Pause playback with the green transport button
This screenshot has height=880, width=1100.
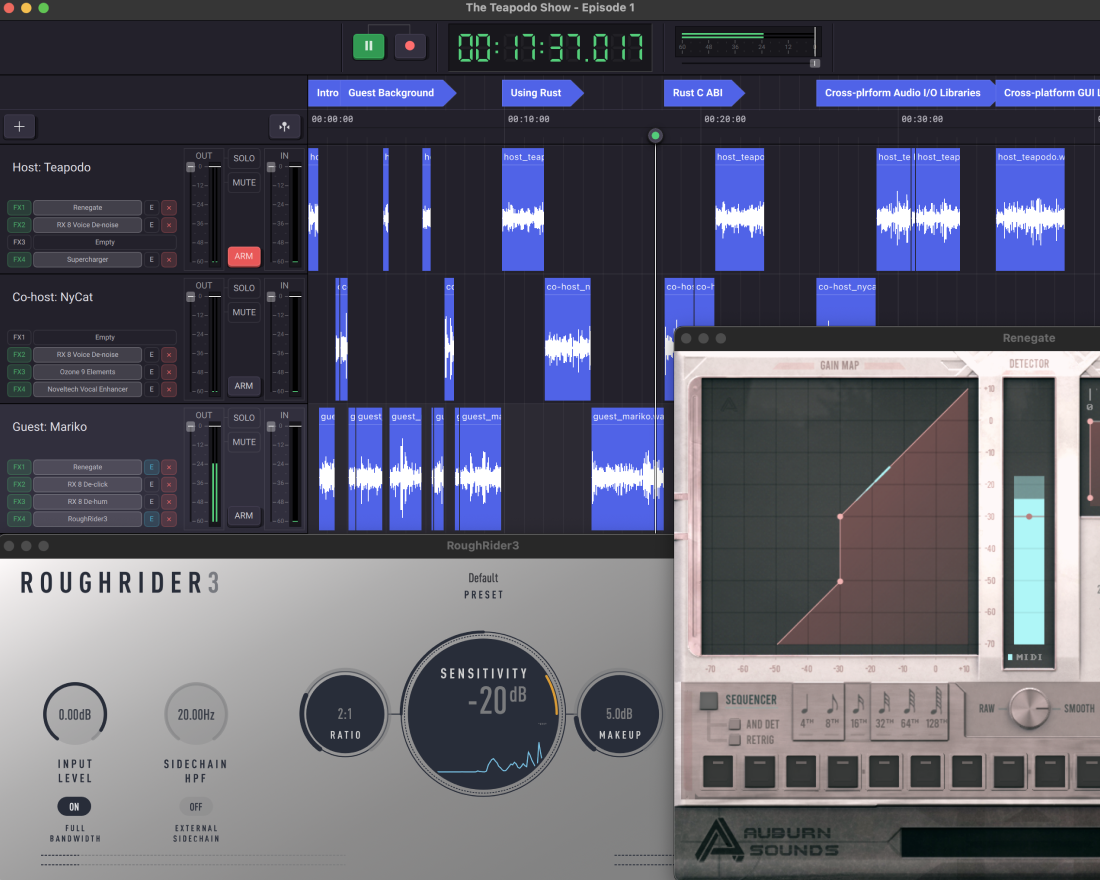point(368,46)
